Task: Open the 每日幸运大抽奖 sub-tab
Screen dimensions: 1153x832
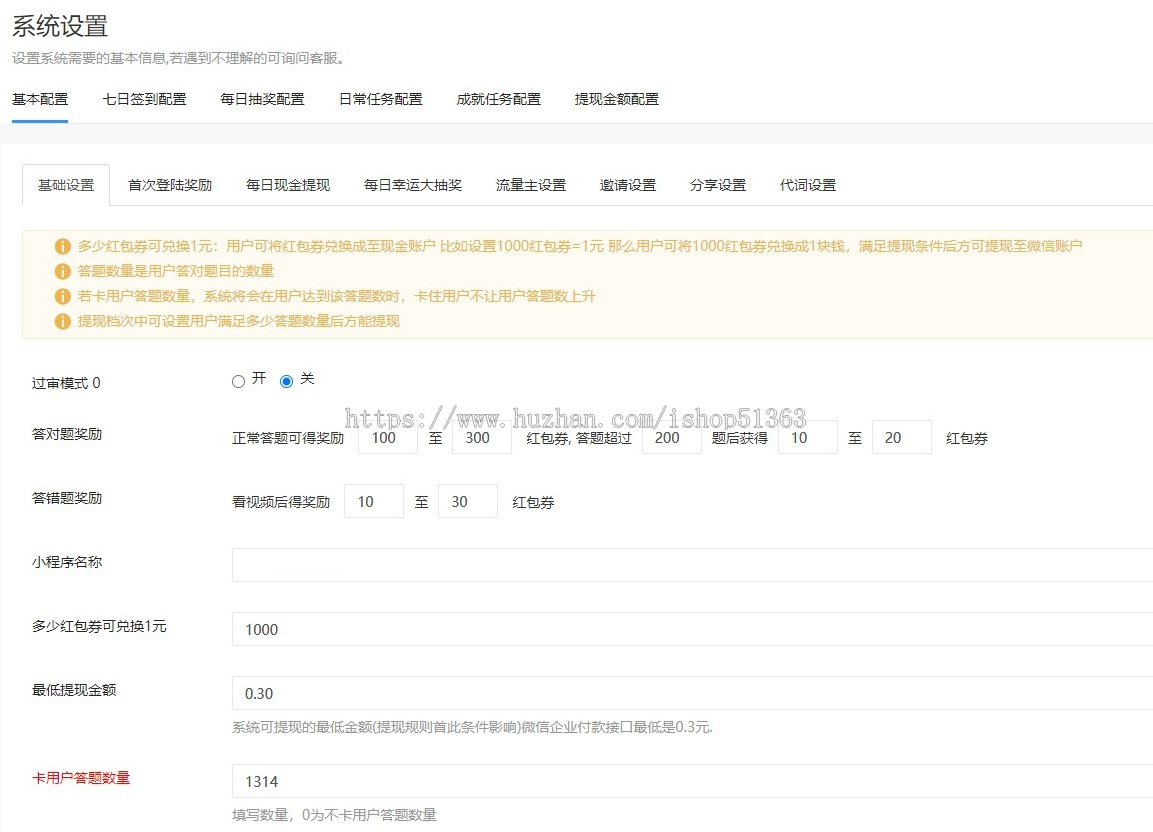Action: coord(413,185)
